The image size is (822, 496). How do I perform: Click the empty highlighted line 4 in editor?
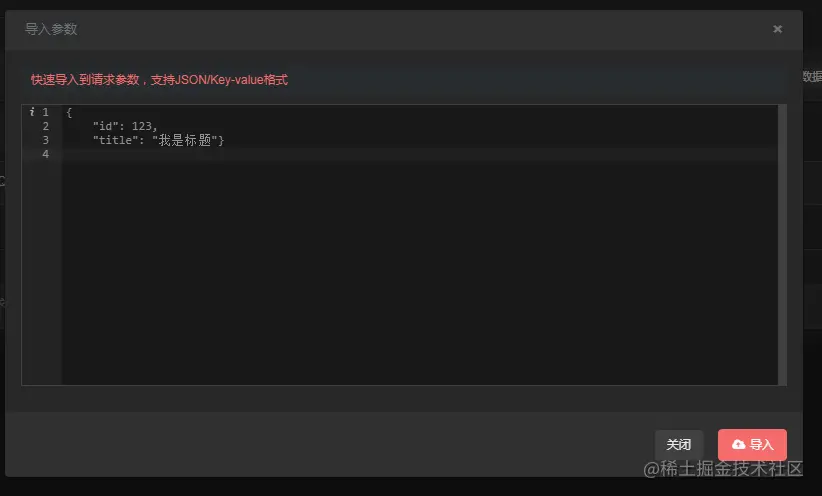(419, 154)
